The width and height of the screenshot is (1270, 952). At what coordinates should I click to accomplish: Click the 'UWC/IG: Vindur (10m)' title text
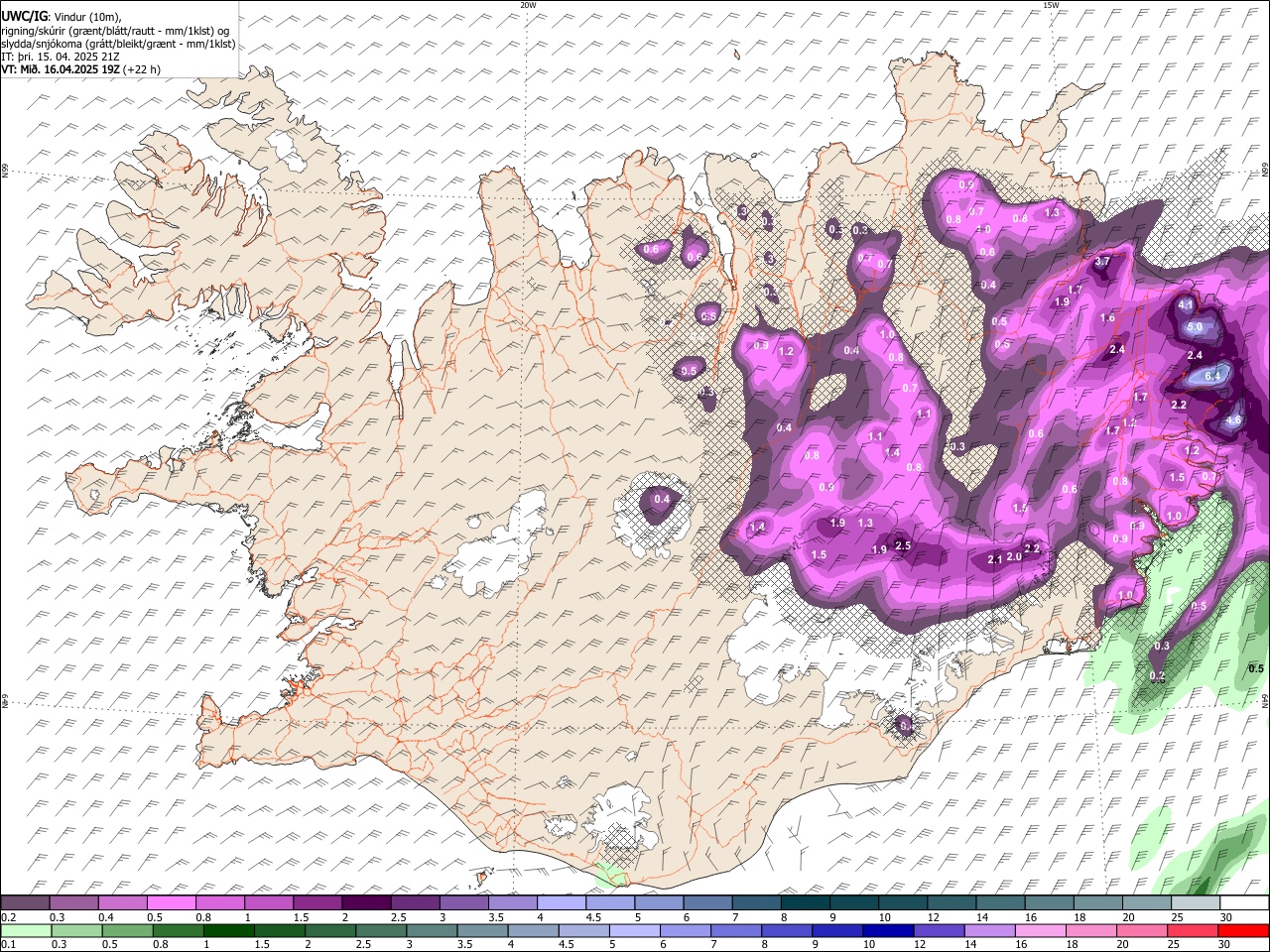tap(61, 17)
